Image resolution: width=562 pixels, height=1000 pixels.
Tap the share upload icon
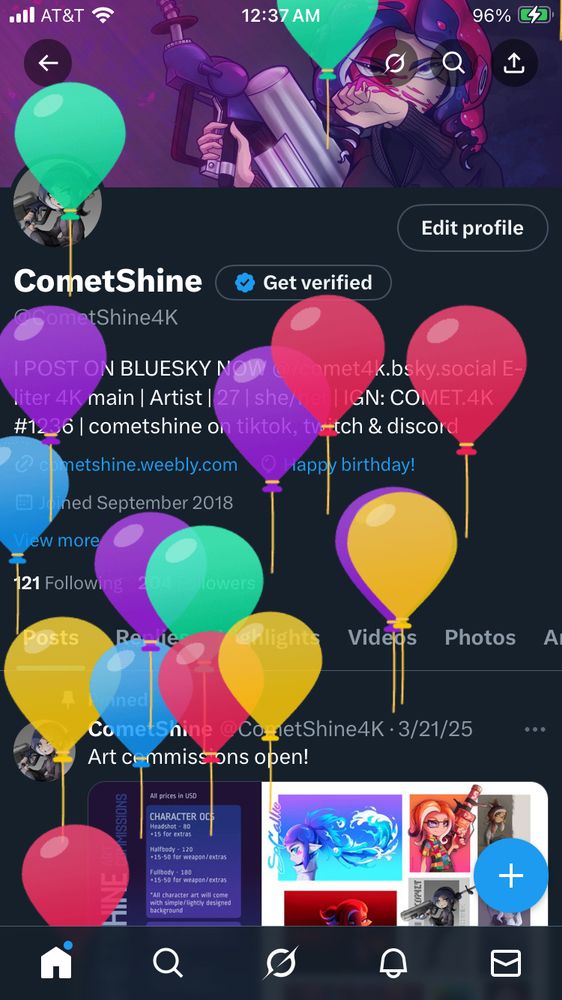coord(514,62)
